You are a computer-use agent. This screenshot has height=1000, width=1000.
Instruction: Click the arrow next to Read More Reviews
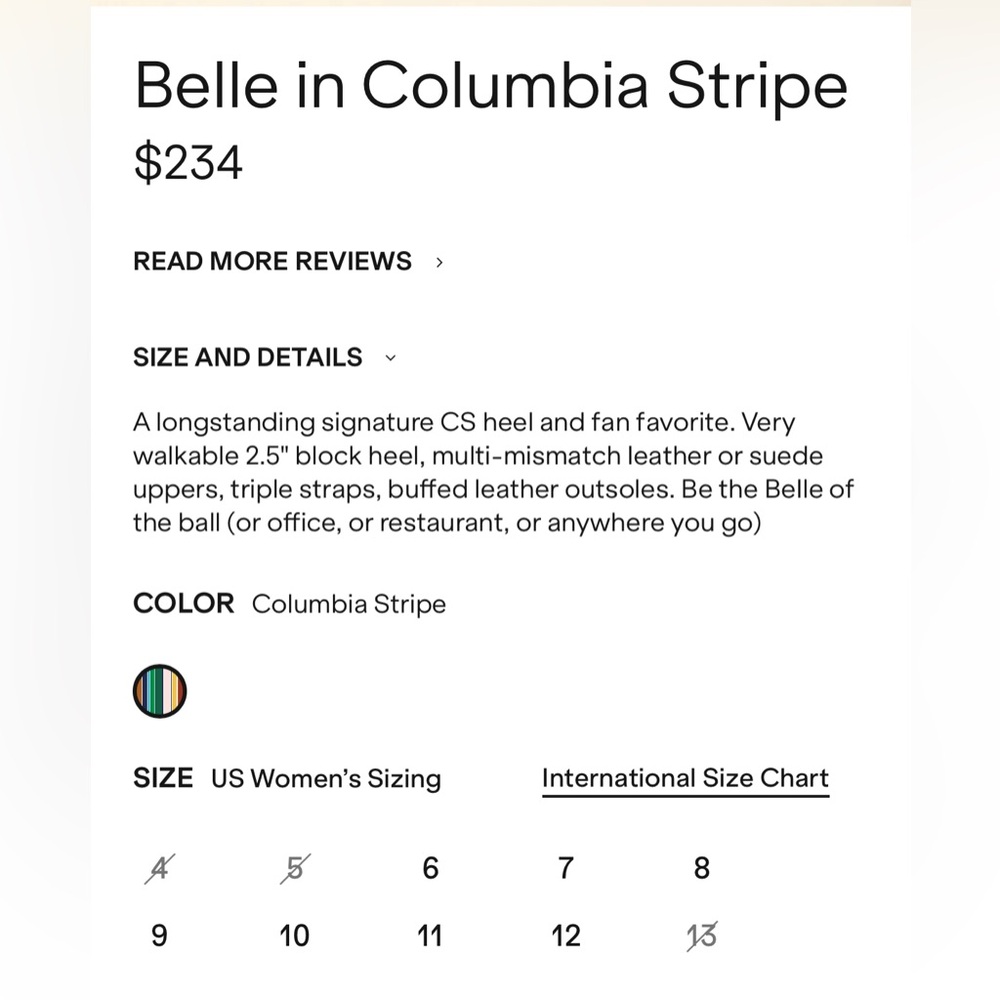click(439, 262)
